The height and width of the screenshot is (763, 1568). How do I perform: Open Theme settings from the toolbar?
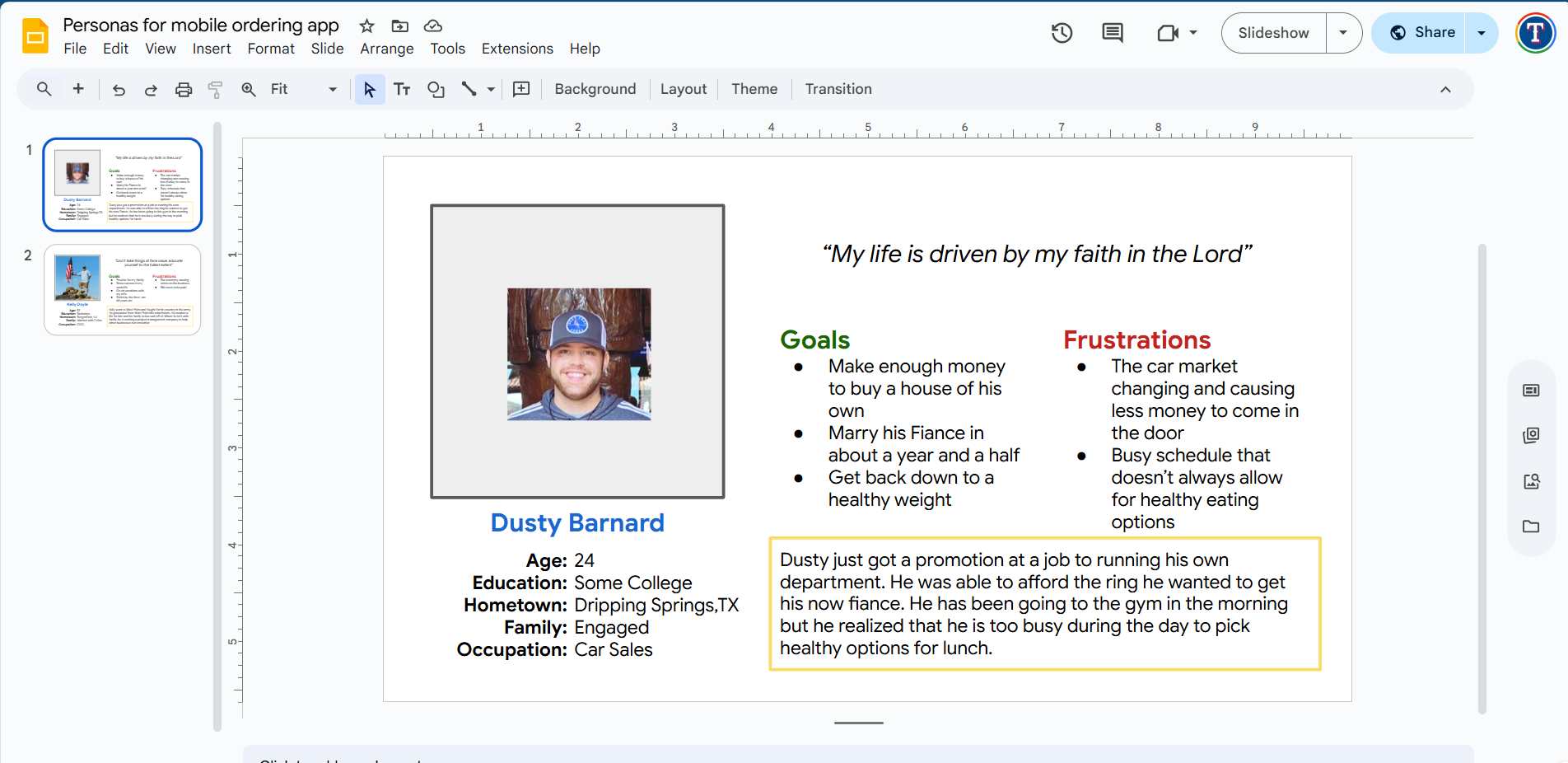[x=754, y=89]
